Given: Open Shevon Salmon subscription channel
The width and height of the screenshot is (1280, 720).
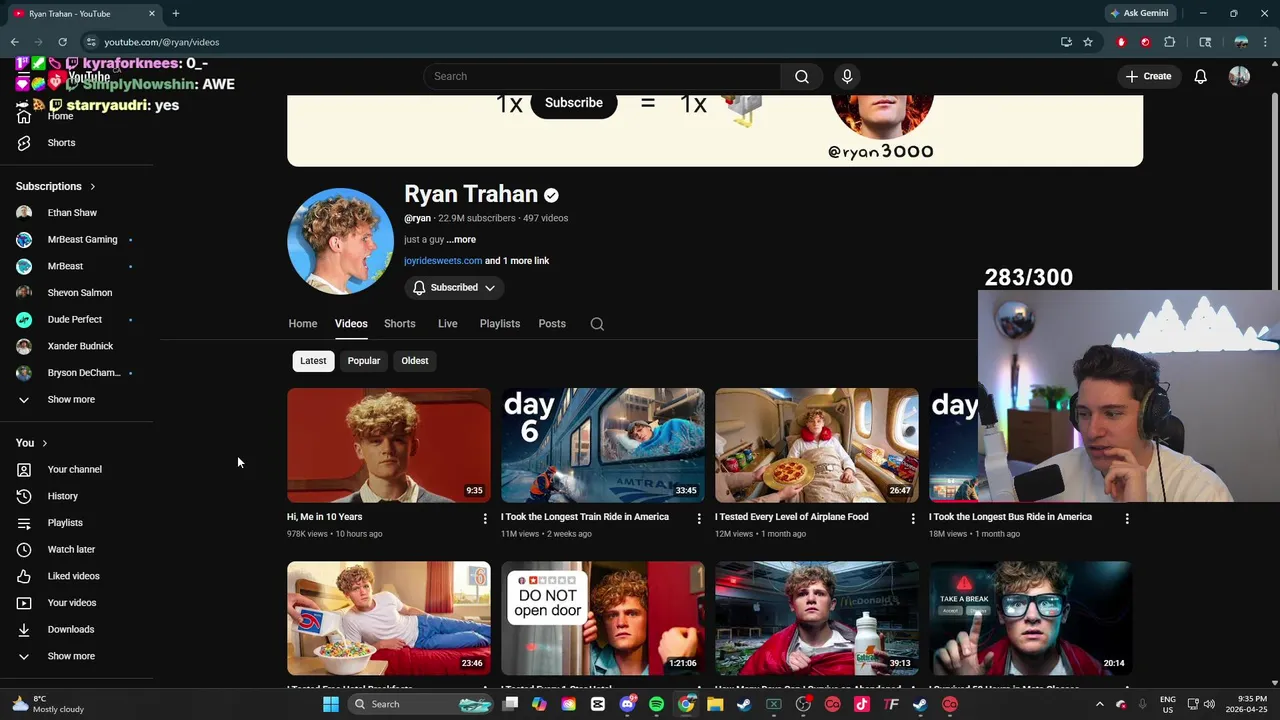Looking at the screenshot, I should coord(78,293).
